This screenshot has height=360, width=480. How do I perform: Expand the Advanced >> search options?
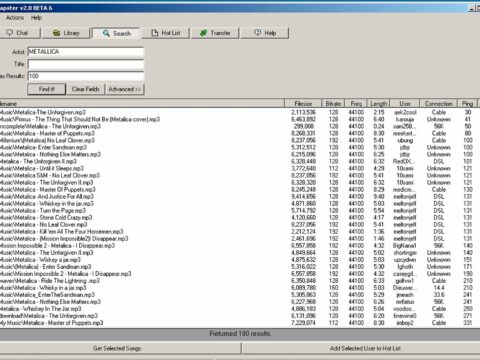pos(125,89)
